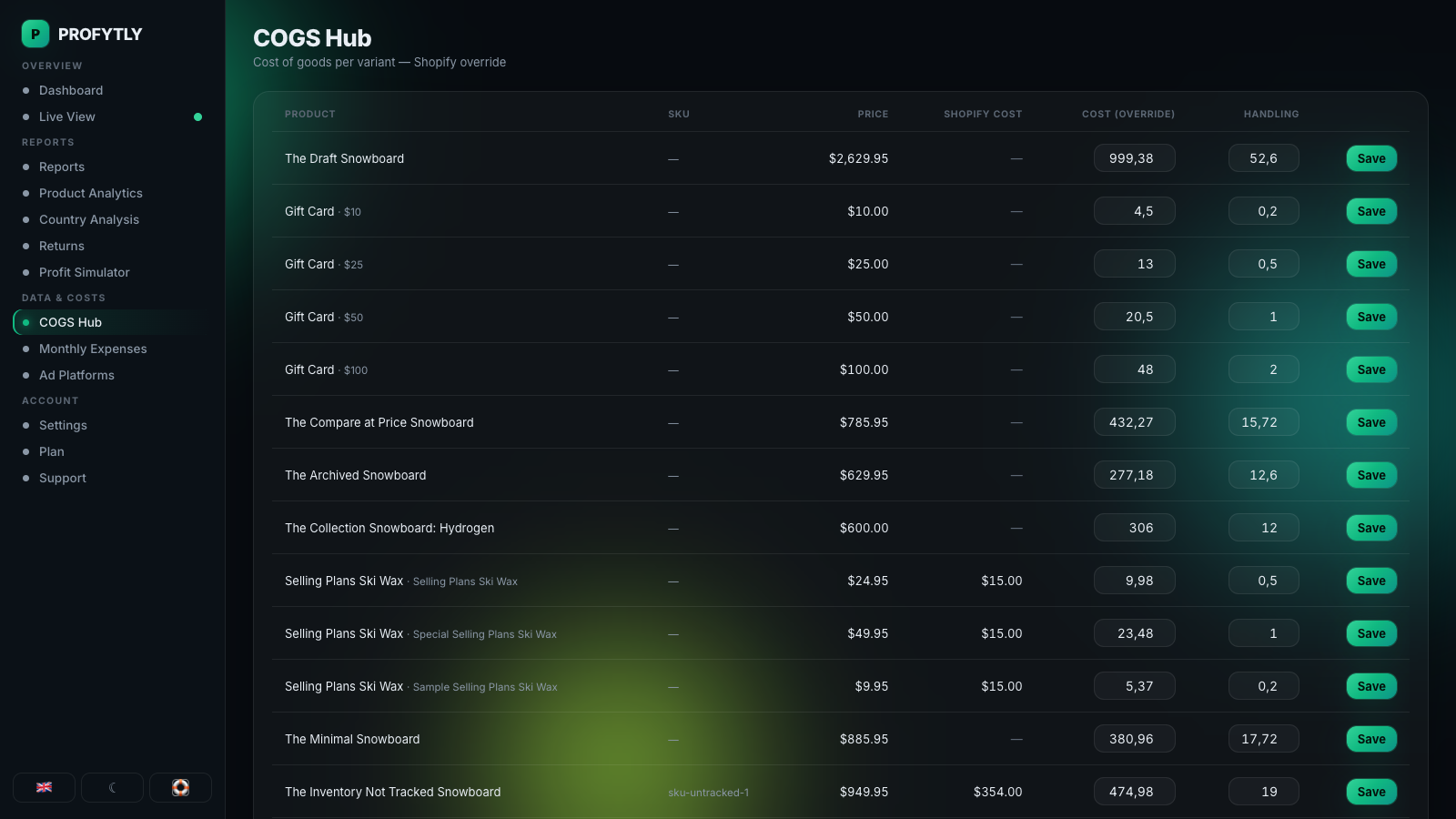Screen dimensions: 1456x819
Task: Save The Minimal Snowboard row
Action: point(1371,739)
